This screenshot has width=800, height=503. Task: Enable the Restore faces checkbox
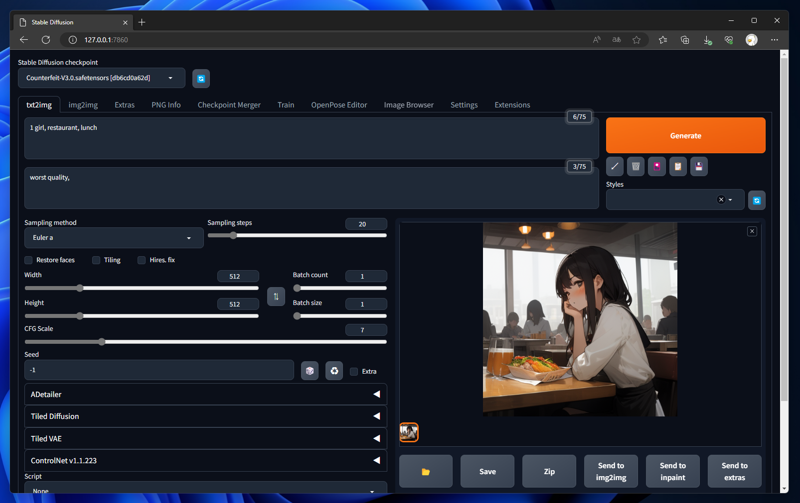pos(29,260)
